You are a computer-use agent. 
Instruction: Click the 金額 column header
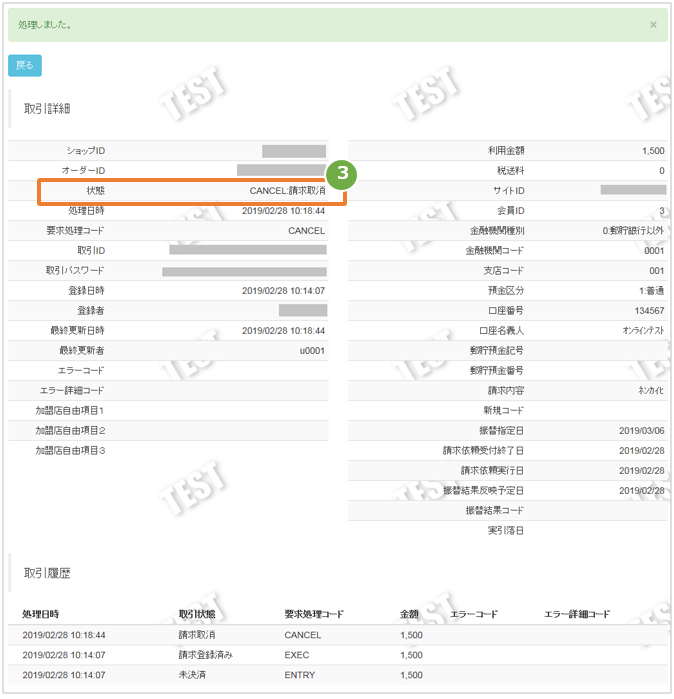(x=409, y=614)
